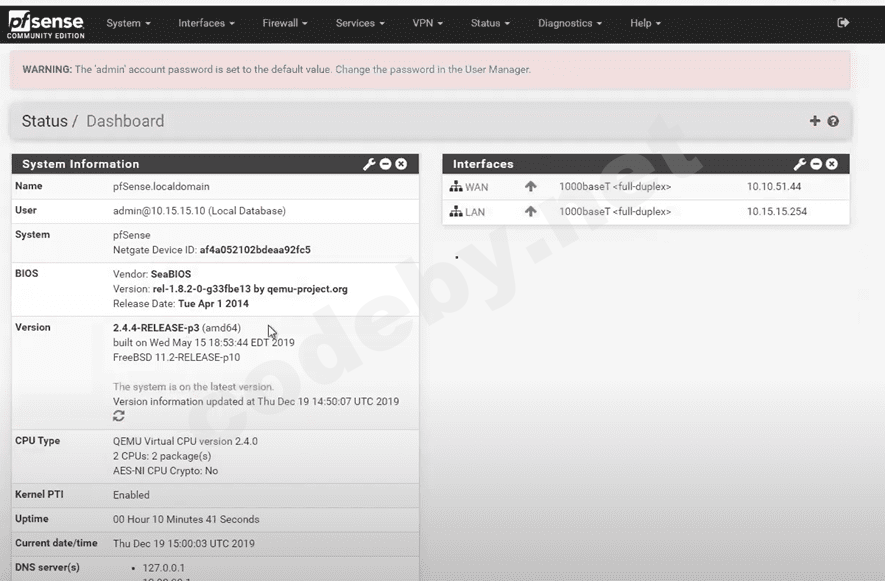This screenshot has height=581, width=885.
Task: Click the hostname pfSense.localdomain
Action: (161, 186)
